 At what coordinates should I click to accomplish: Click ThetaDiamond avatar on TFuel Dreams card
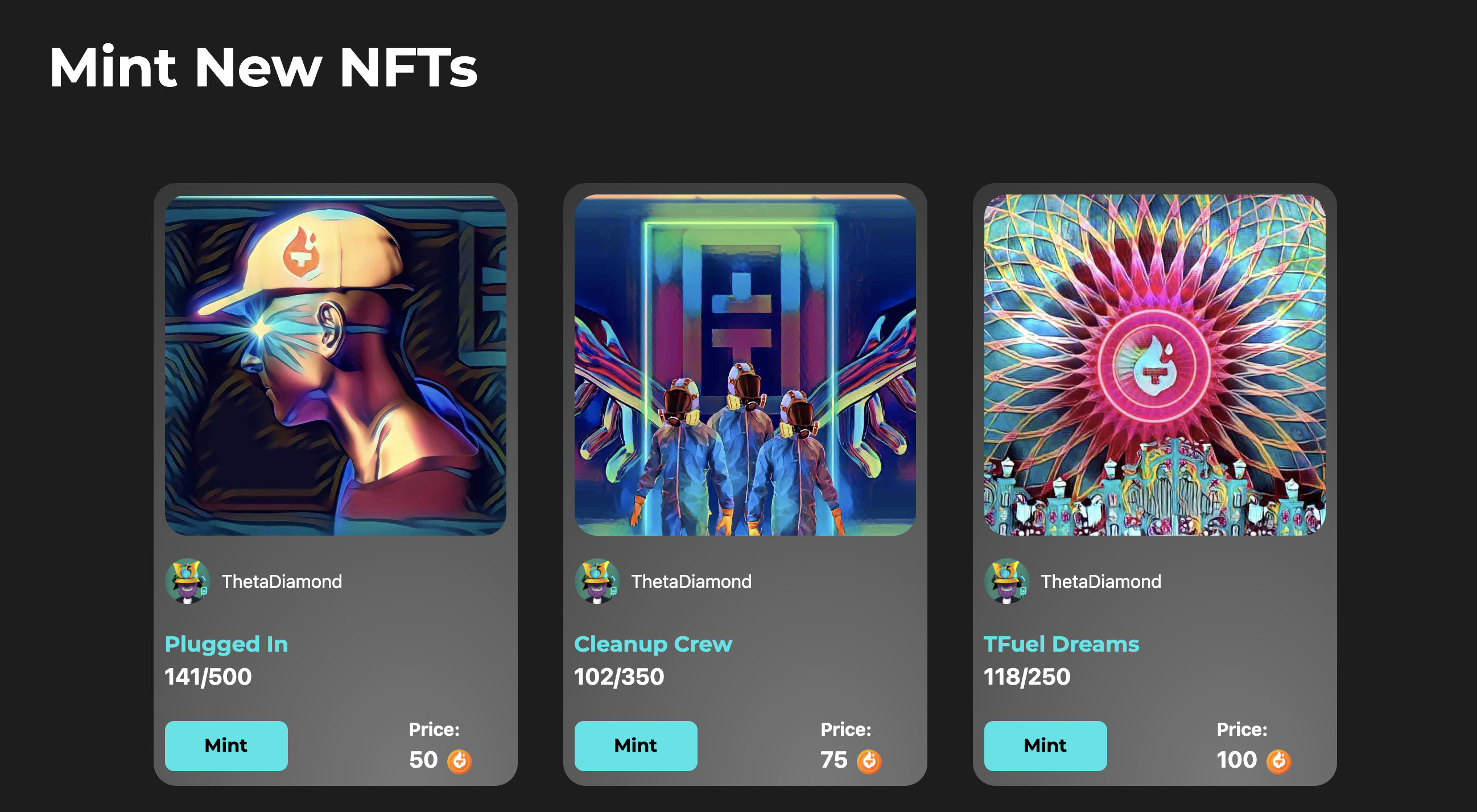coord(1007,581)
